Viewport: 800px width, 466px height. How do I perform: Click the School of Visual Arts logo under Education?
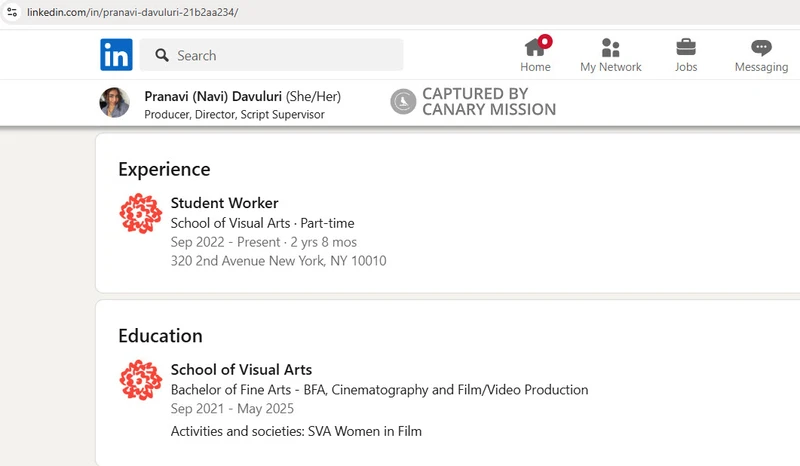pos(141,380)
